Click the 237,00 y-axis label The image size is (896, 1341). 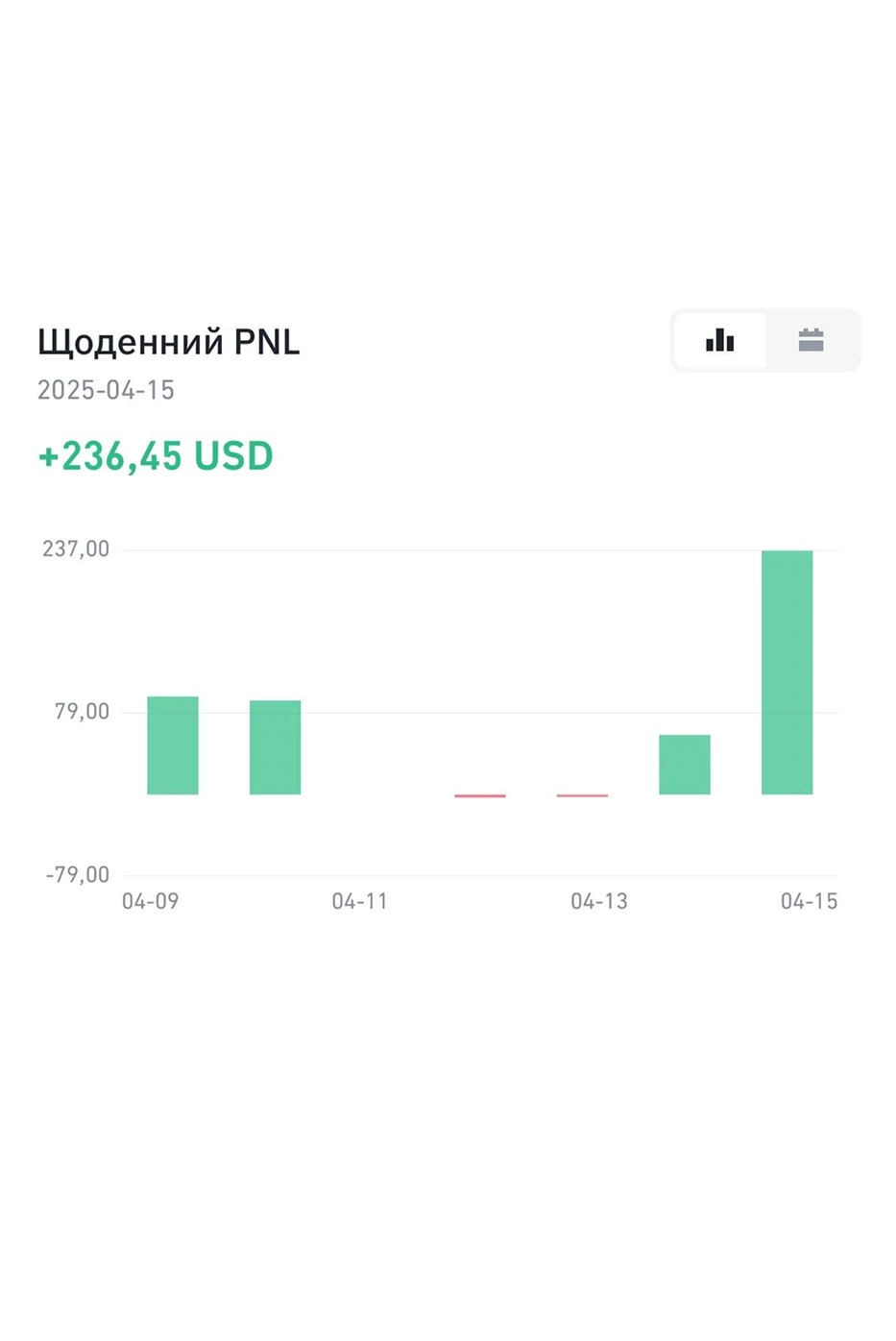76,549
